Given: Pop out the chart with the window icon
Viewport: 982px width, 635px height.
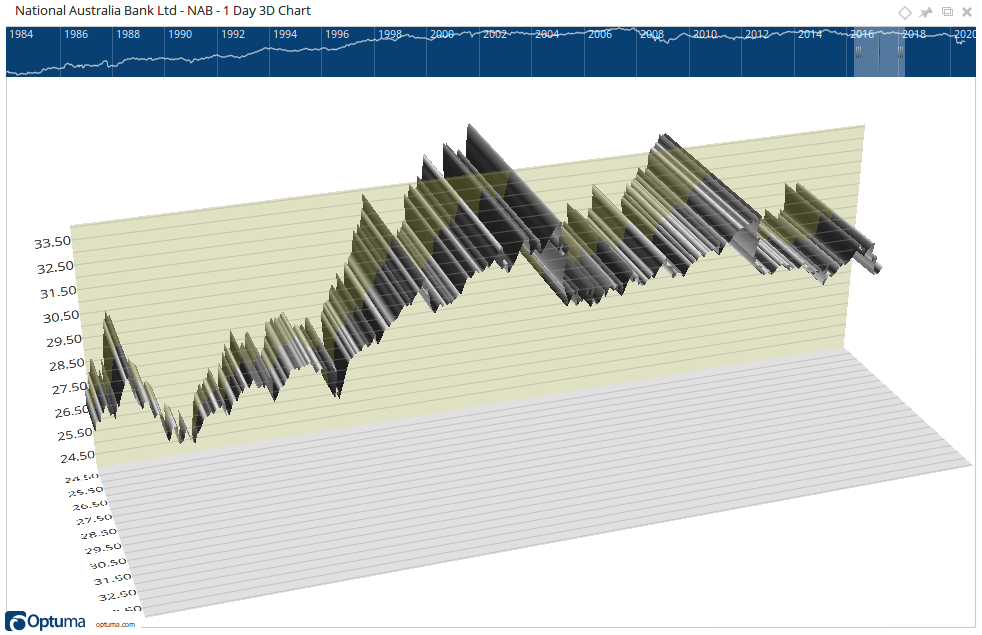Looking at the screenshot, I should pyautogui.click(x=947, y=12).
